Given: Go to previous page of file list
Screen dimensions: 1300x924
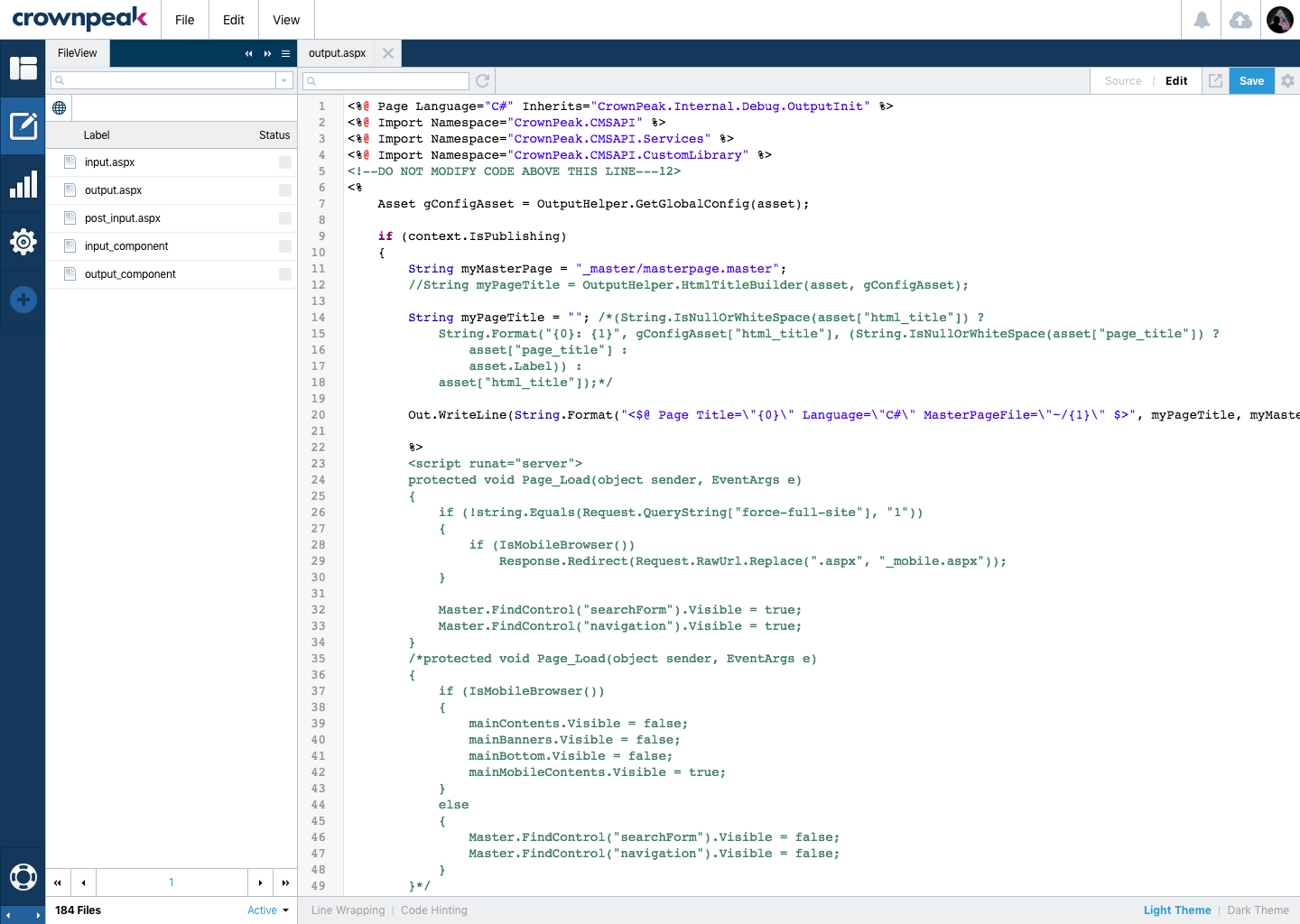Looking at the screenshot, I should pyautogui.click(x=83, y=882).
